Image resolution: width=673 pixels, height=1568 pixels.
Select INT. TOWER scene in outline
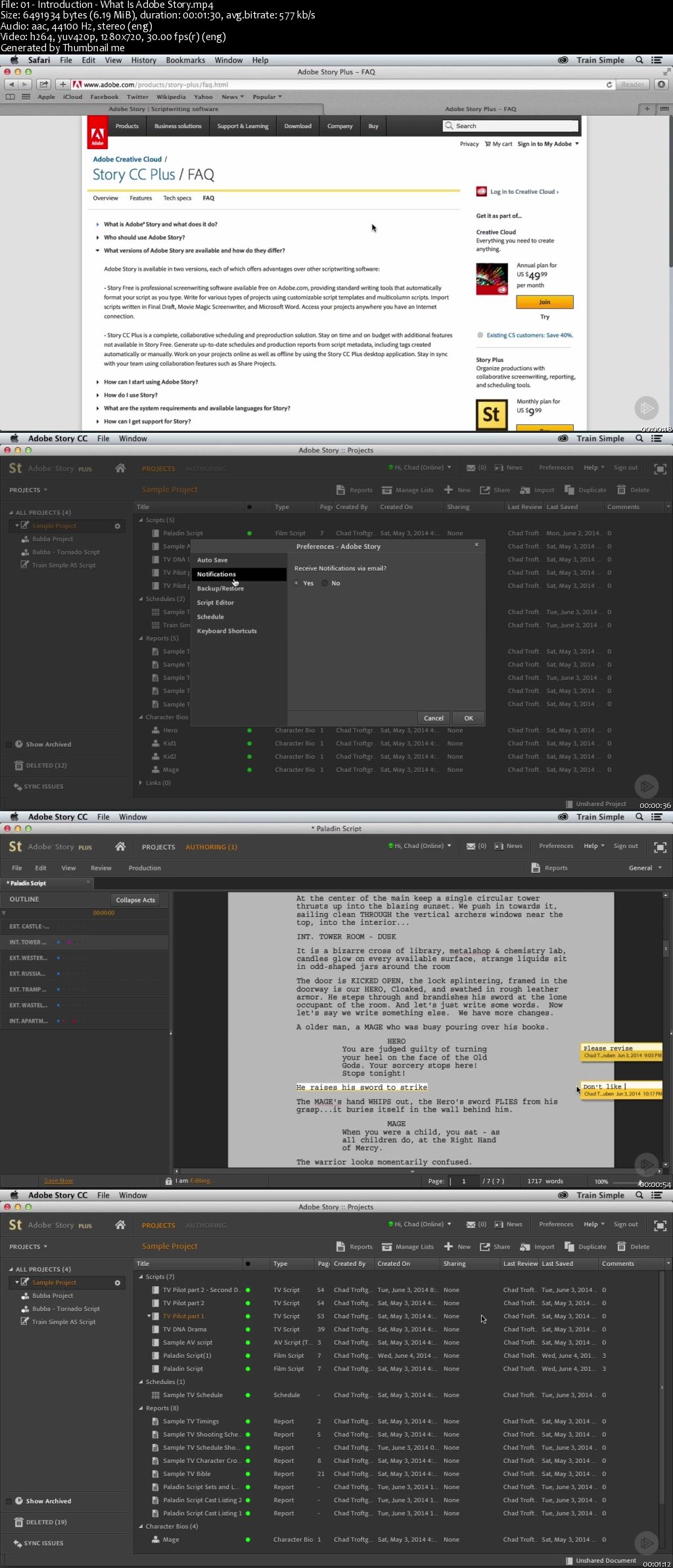(84, 943)
